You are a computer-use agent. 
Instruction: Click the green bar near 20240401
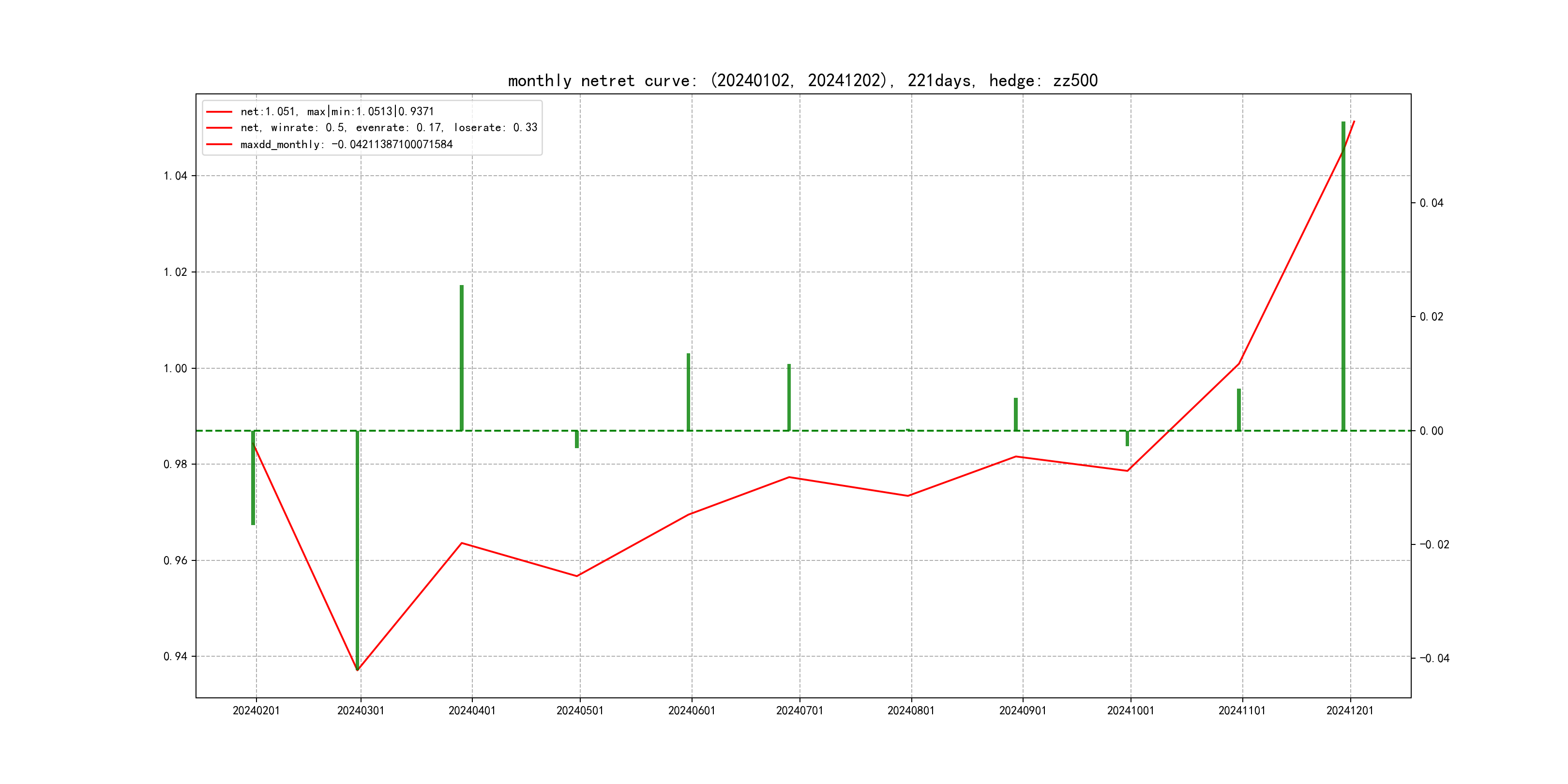click(461, 358)
